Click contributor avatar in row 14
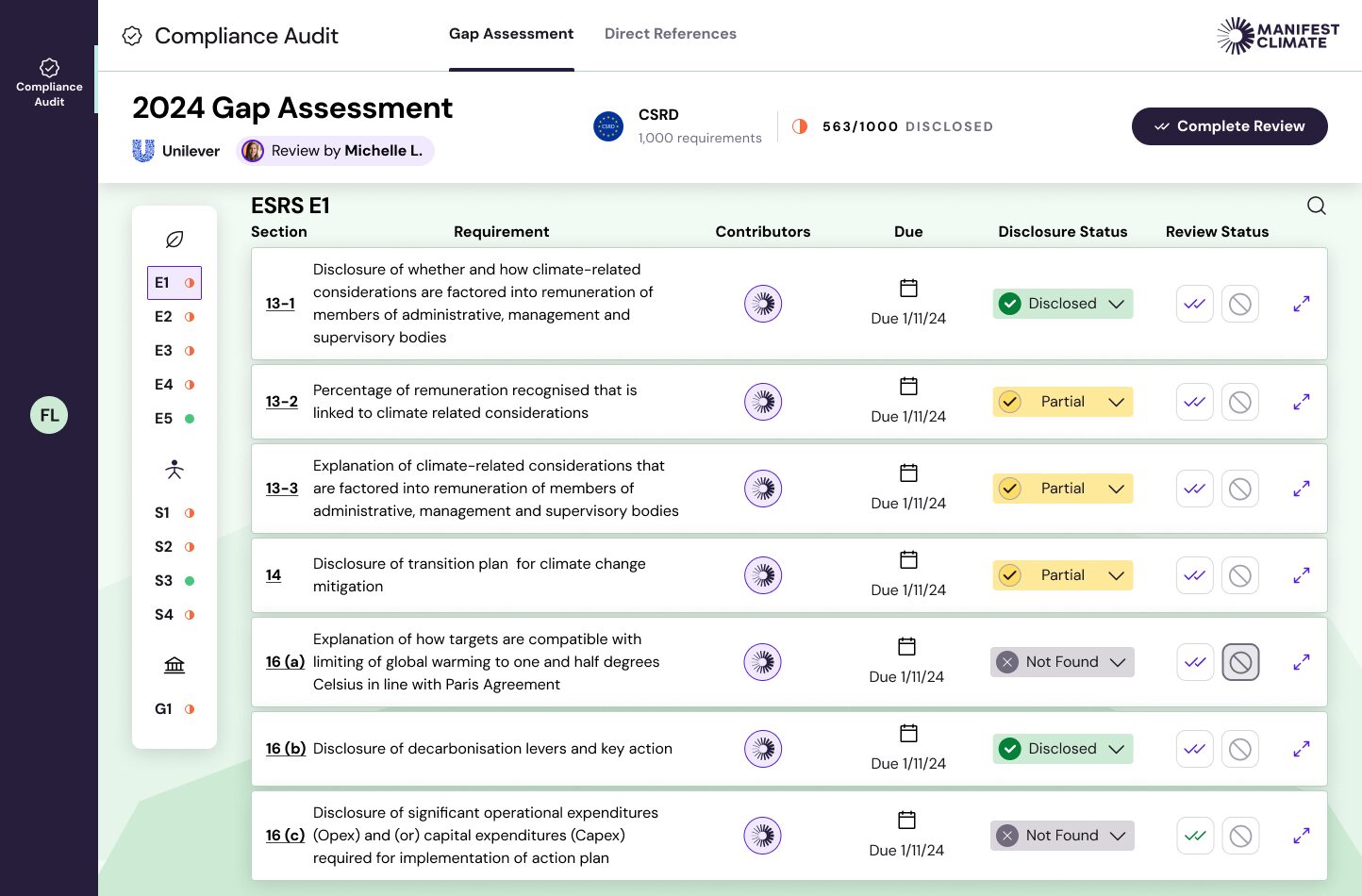 click(763, 575)
